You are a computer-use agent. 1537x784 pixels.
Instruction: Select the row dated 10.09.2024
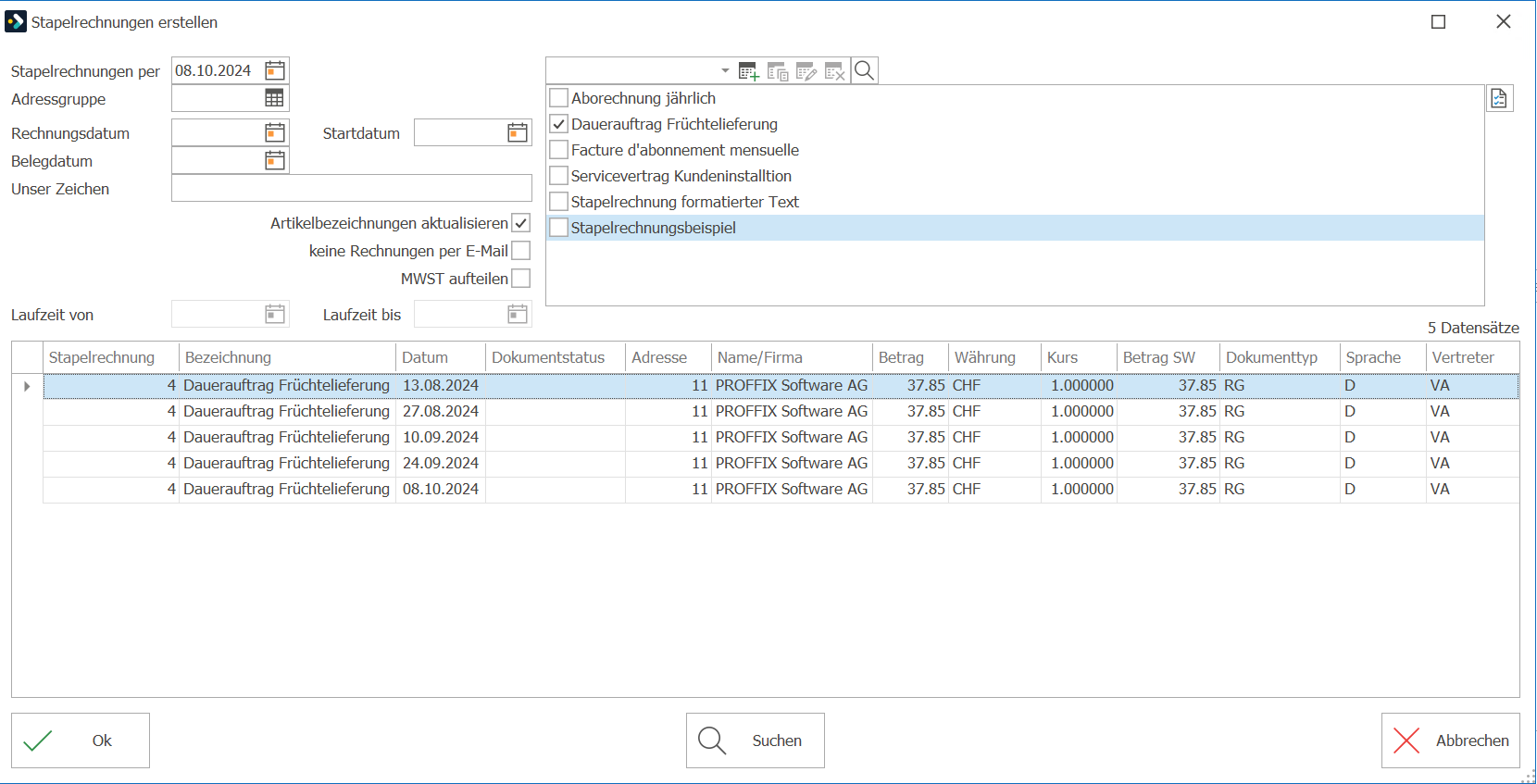pos(781,437)
